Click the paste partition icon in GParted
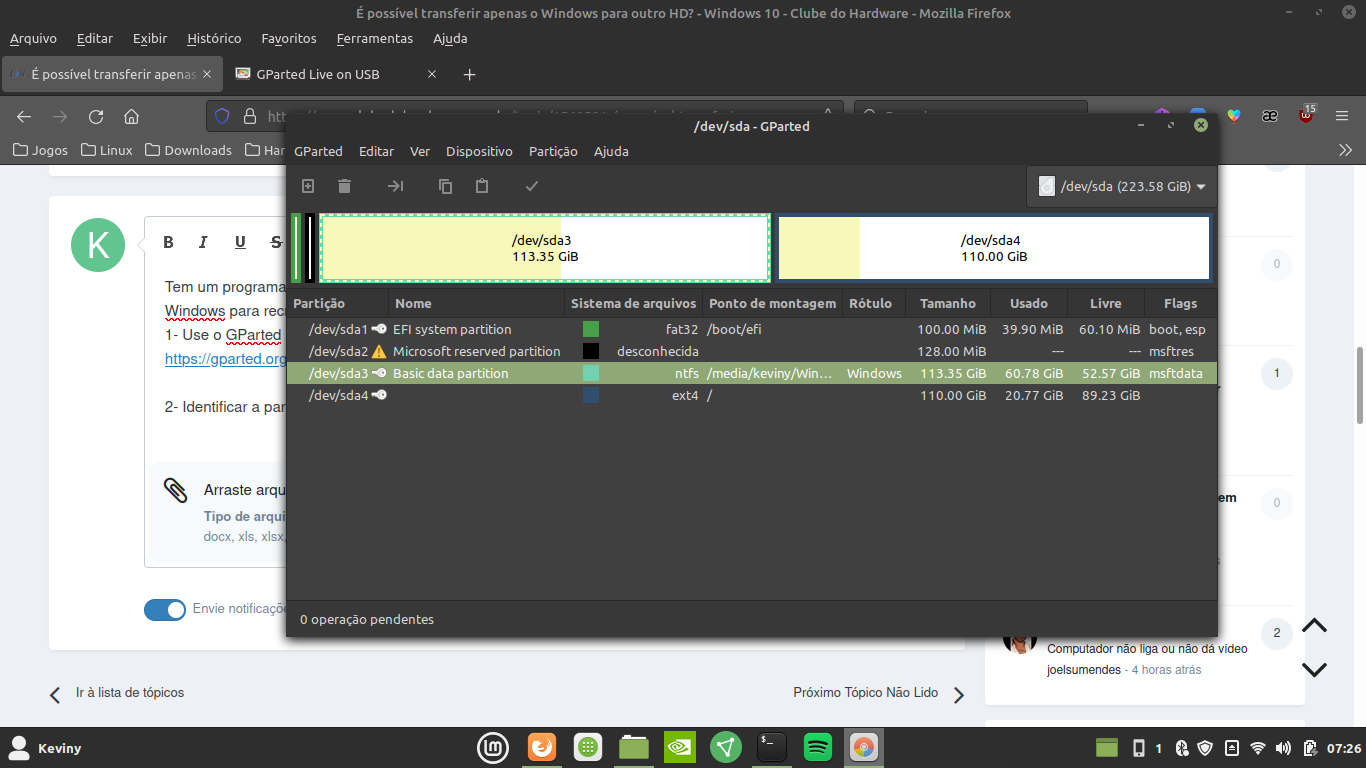The height and width of the screenshot is (768, 1366). pos(482,186)
